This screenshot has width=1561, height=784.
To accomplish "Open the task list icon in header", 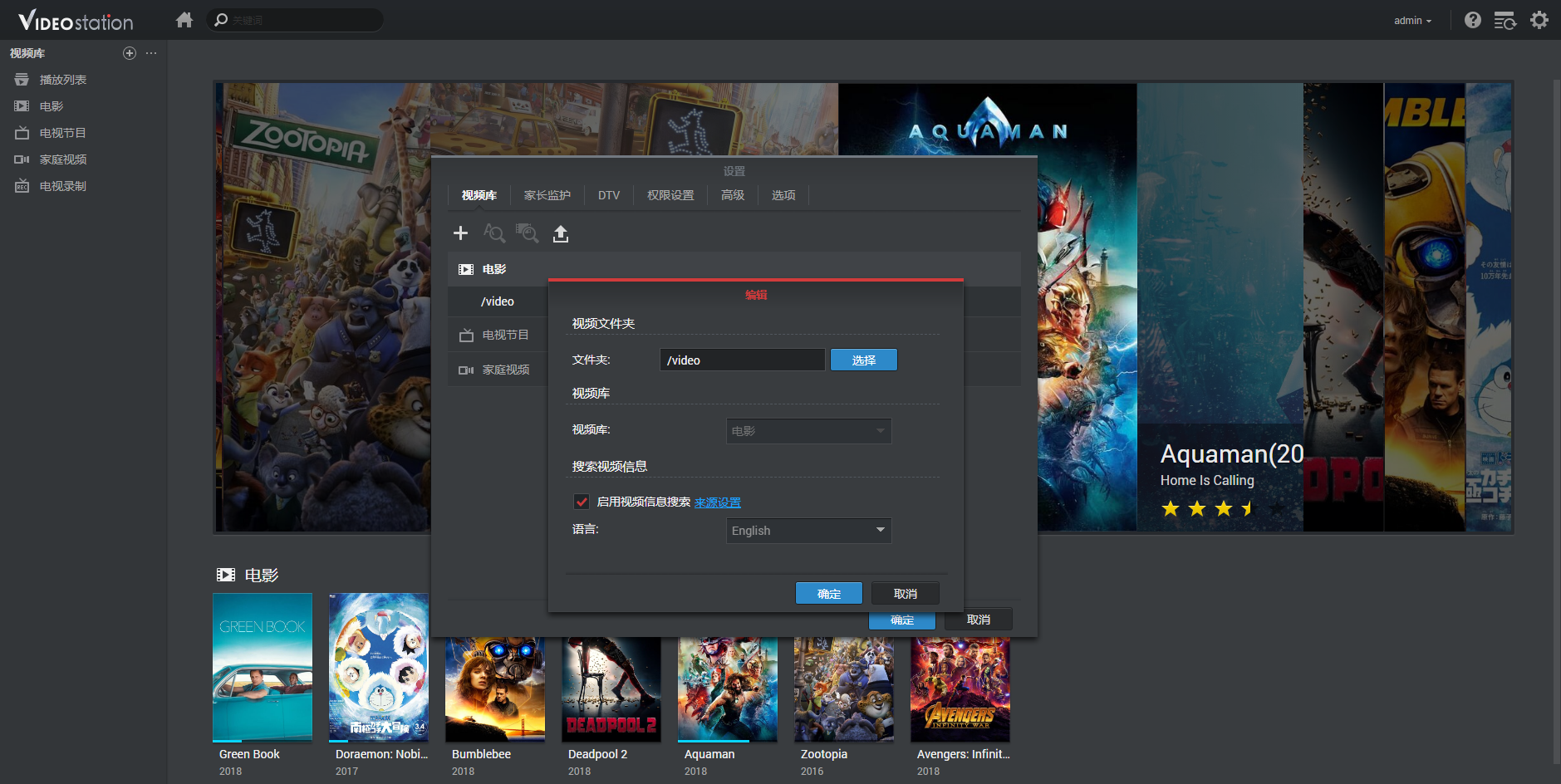I will coord(1505,20).
